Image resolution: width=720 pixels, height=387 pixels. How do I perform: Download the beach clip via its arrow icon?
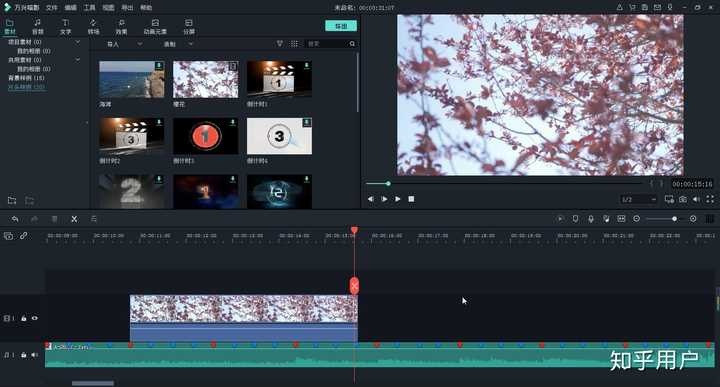pyautogui.click(x=159, y=66)
